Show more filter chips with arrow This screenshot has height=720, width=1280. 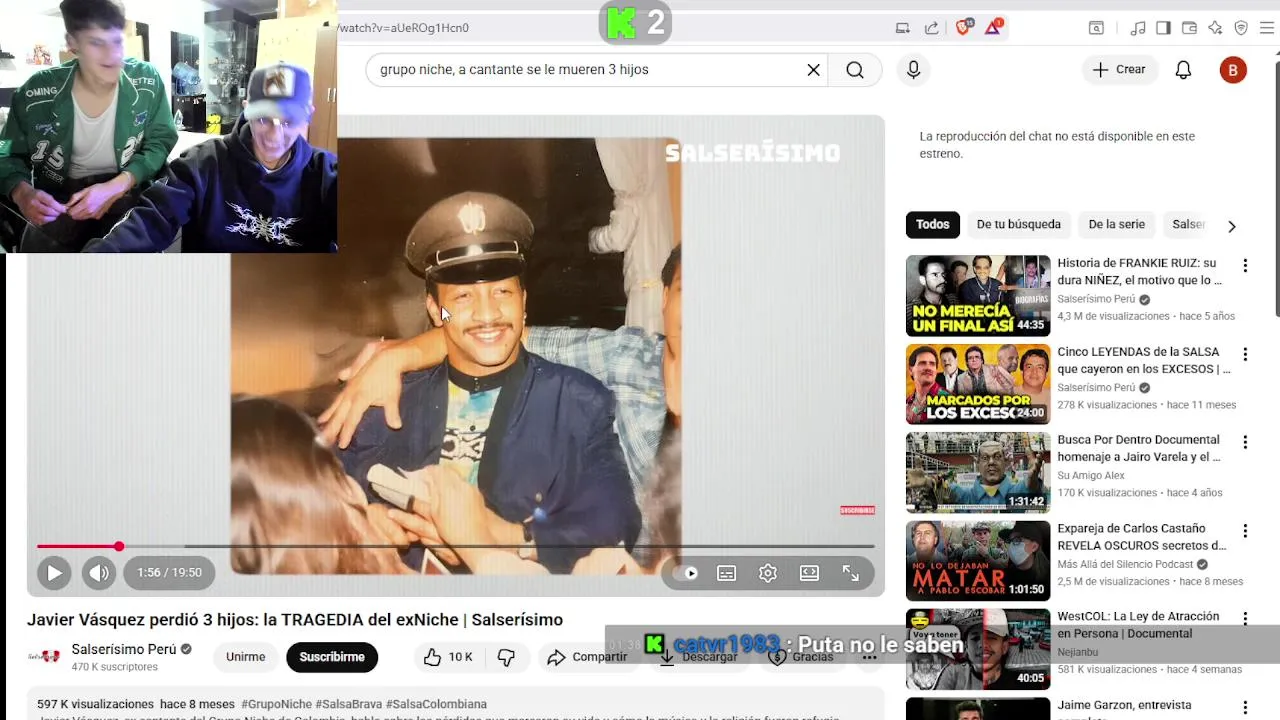1232,226
